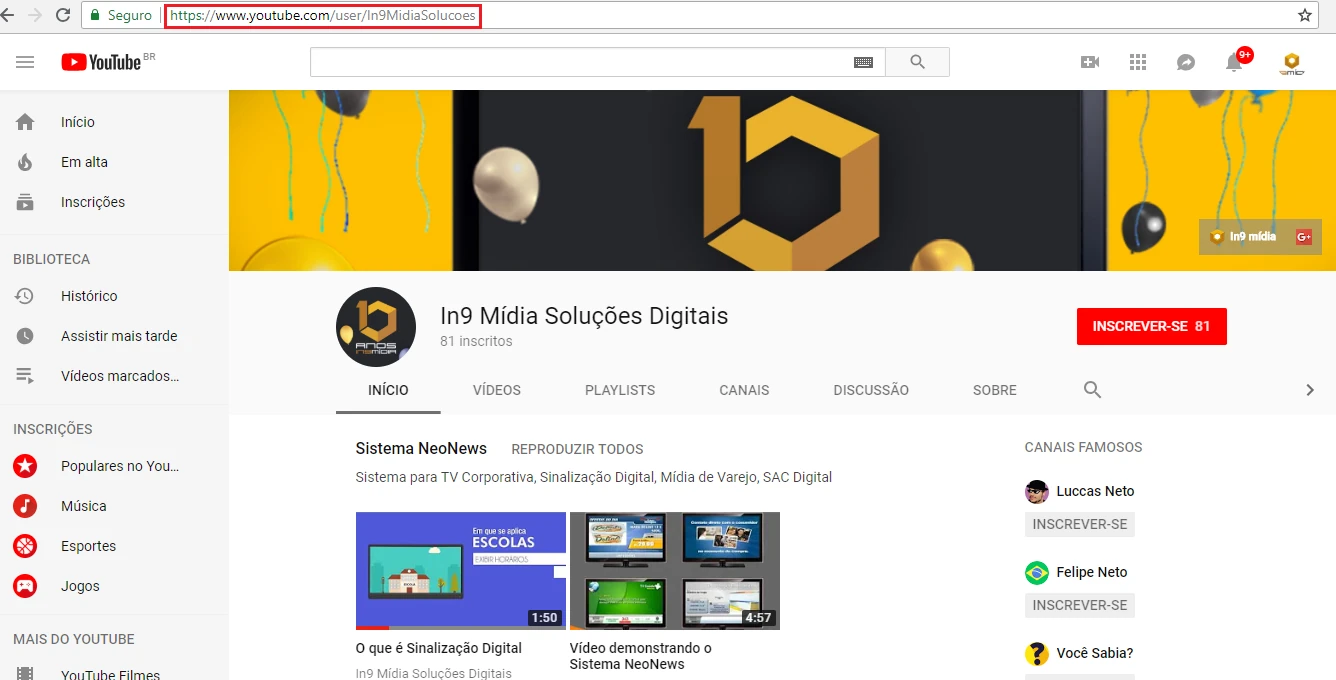Screen dimensions: 1336x680
Task: Click the In9 mídia banner link
Action: point(1243,237)
